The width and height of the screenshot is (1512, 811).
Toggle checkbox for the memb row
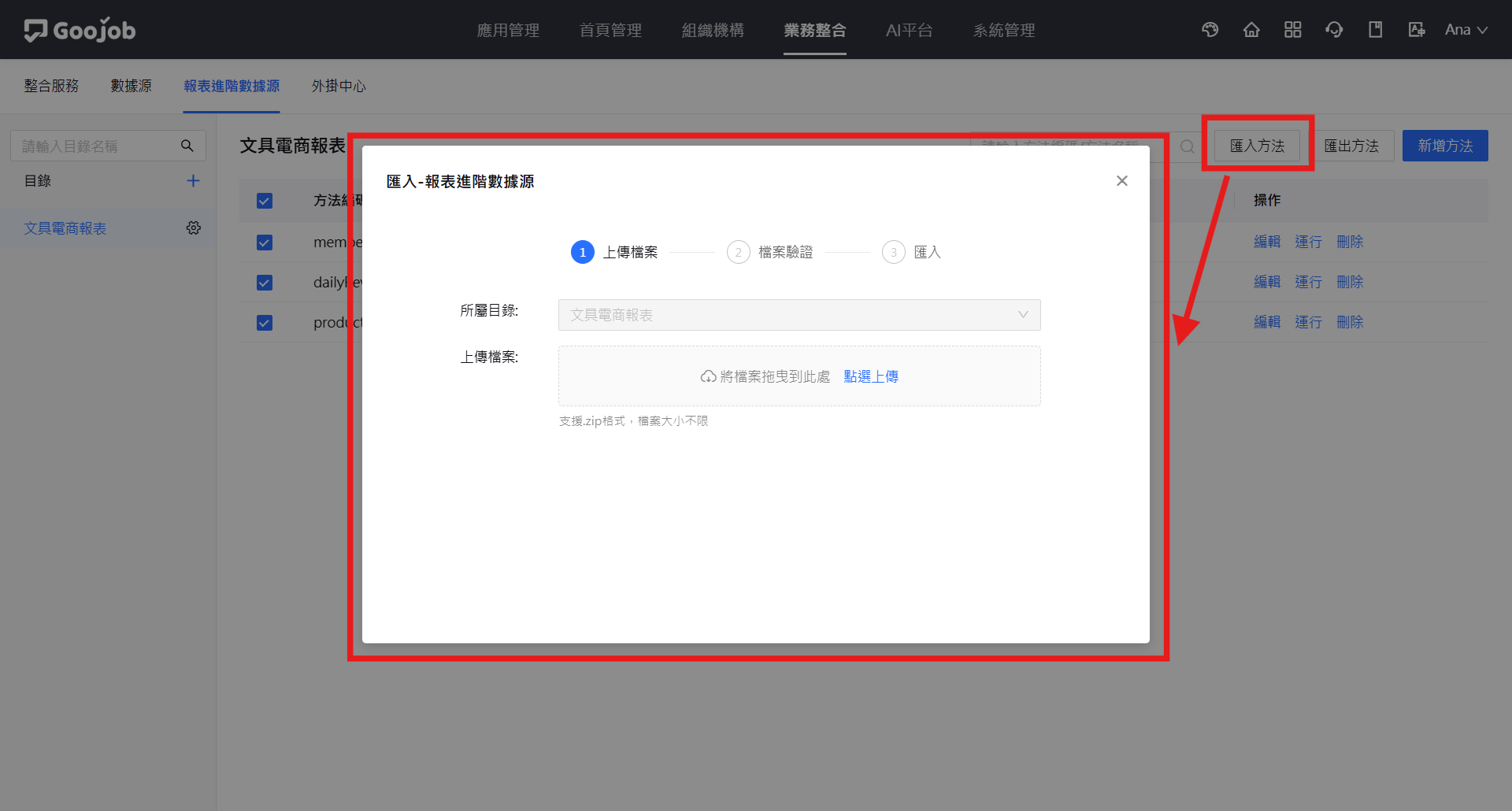[x=265, y=243]
